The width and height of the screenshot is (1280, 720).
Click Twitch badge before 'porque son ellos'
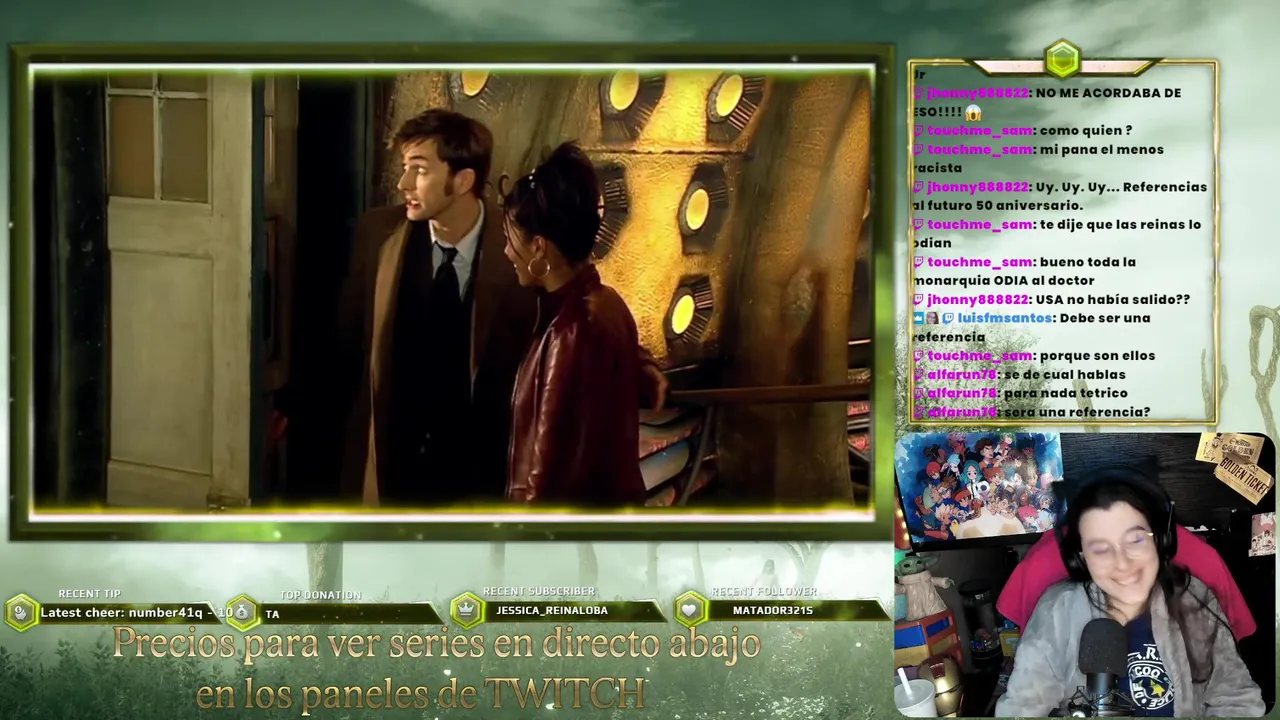pyautogui.click(x=918, y=356)
